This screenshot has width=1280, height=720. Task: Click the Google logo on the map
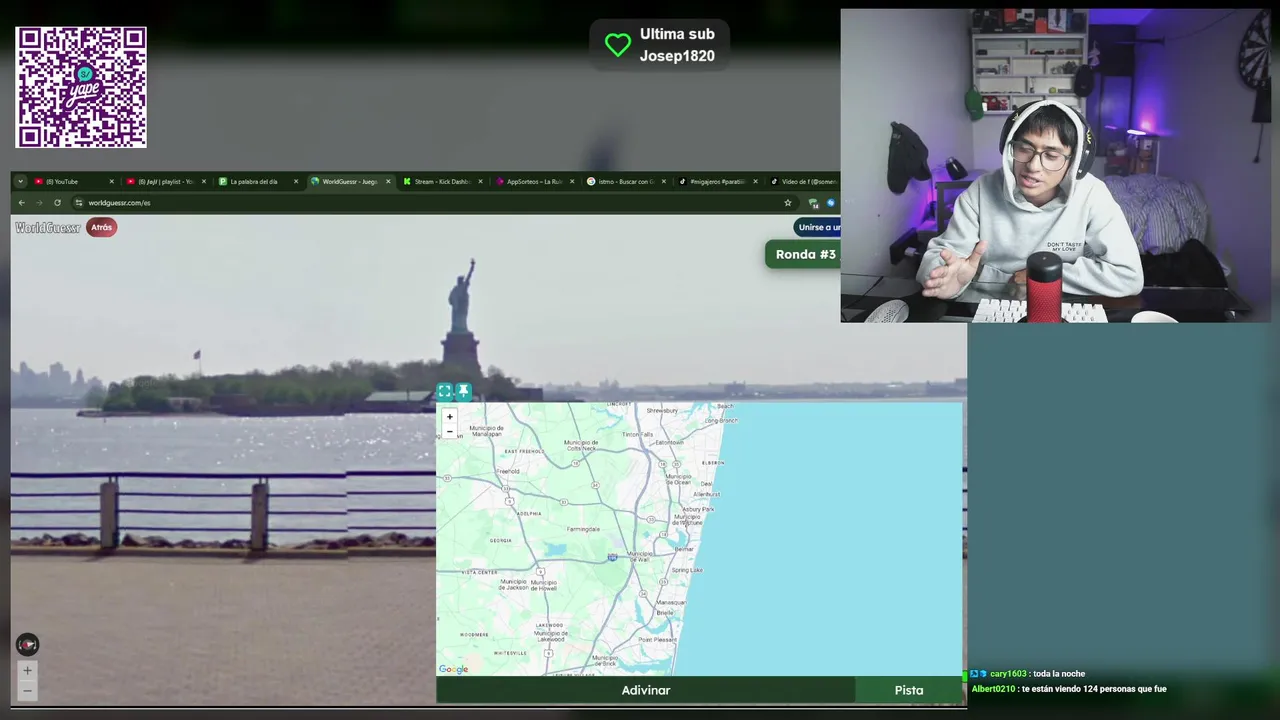coord(453,669)
